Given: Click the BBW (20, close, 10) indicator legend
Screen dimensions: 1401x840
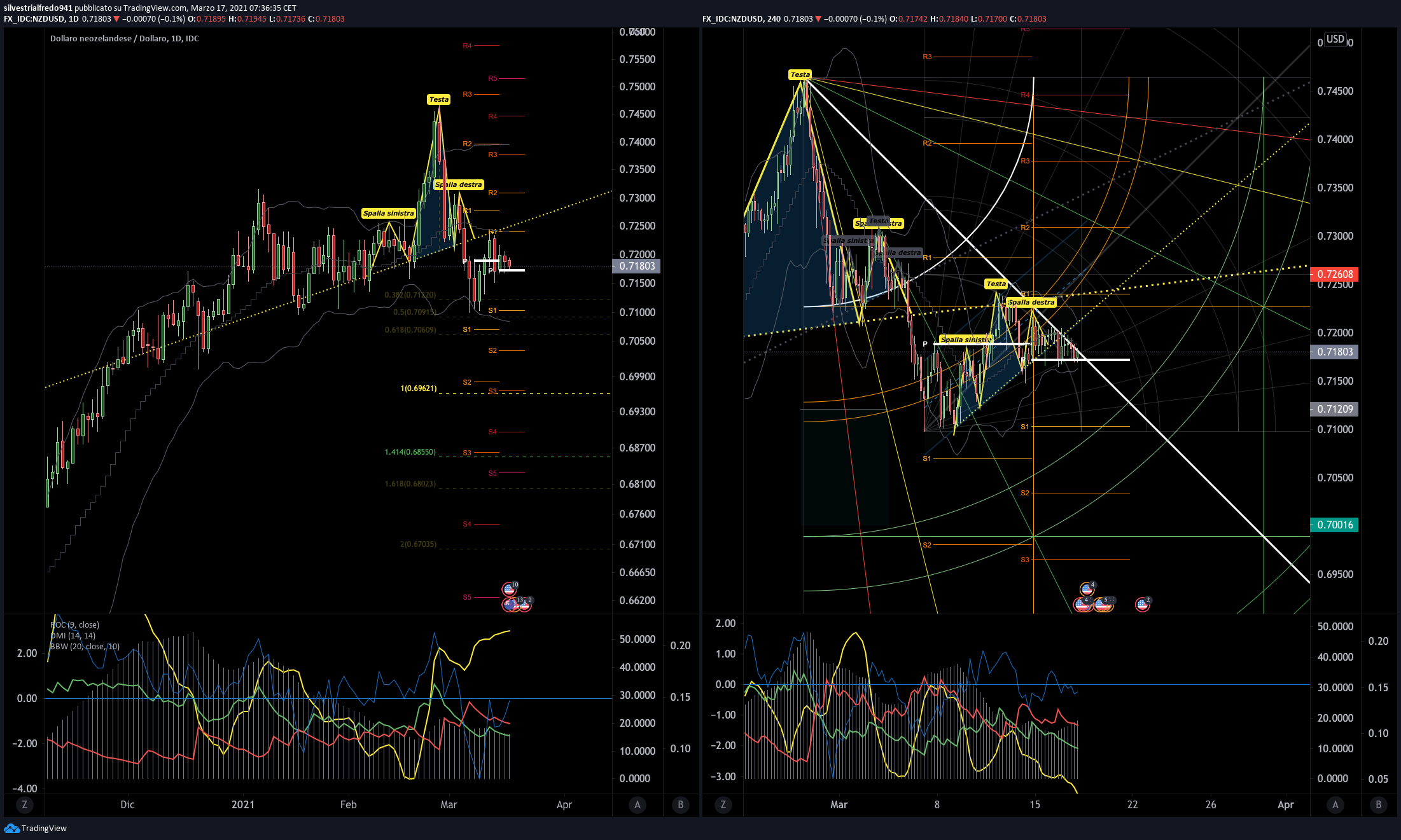Looking at the screenshot, I should pyautogui.click(x=85, y=646).
